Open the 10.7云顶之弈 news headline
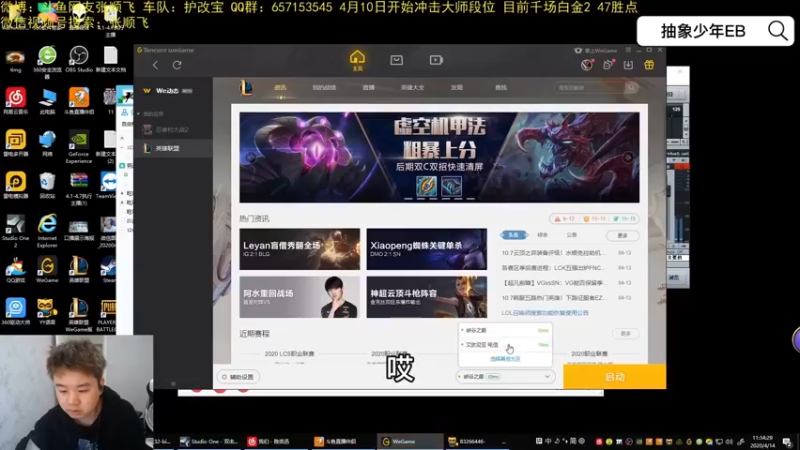The image size is (800, 450). 554,253
